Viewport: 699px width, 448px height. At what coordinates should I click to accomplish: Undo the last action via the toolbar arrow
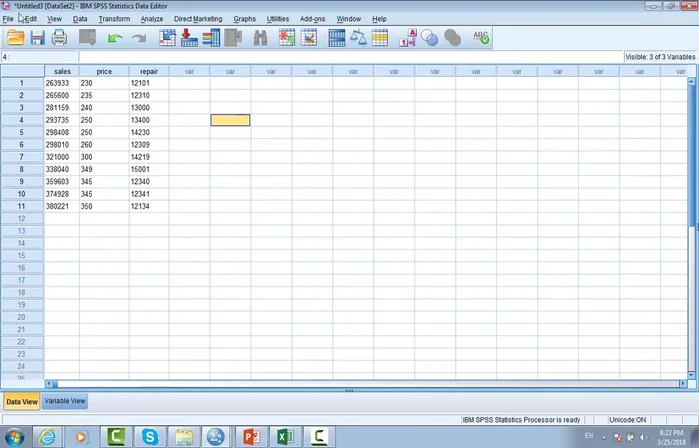114,38
